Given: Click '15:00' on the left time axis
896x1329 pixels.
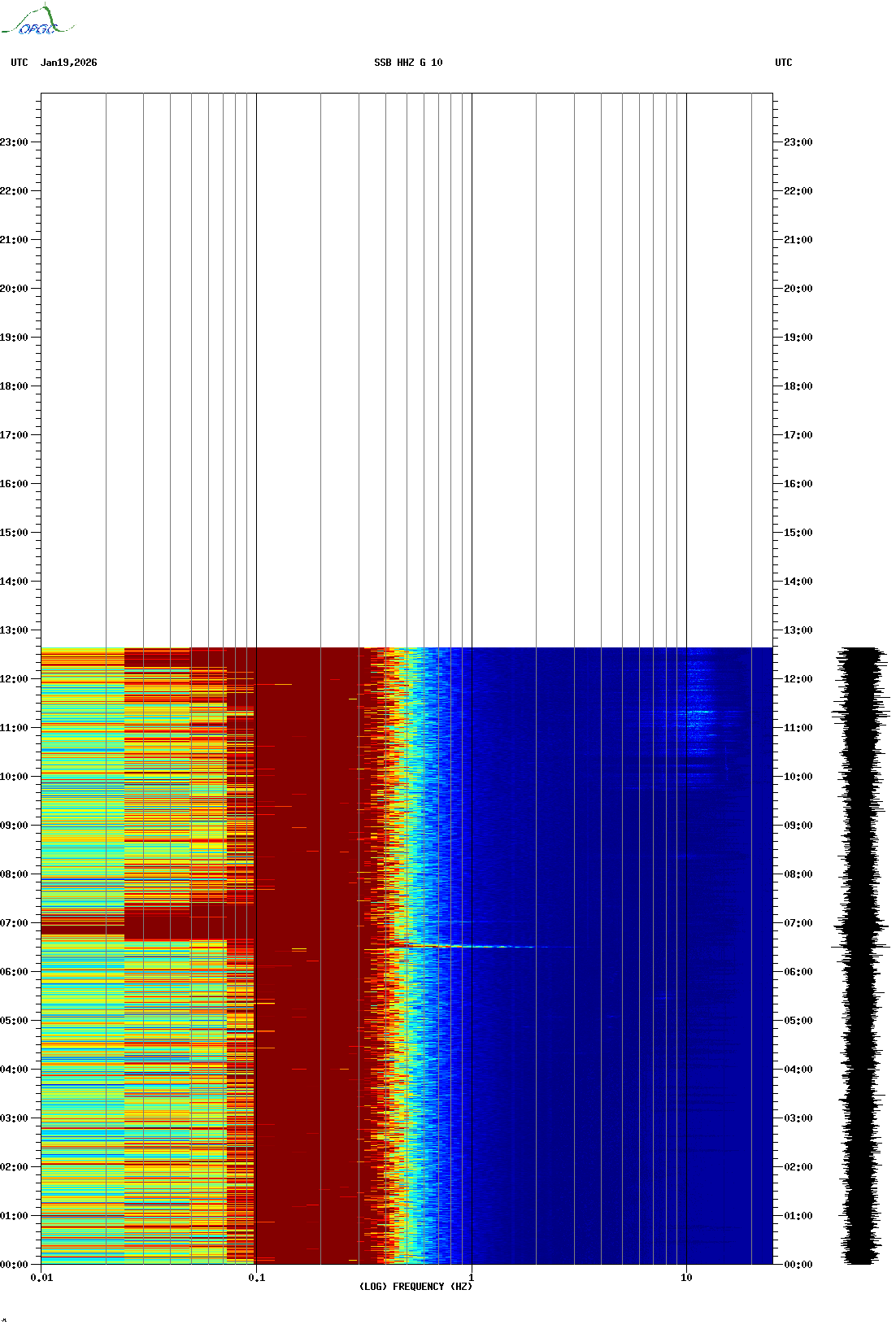Looking at the screenshot, I should pyautogui.click(x=14, y=533).
